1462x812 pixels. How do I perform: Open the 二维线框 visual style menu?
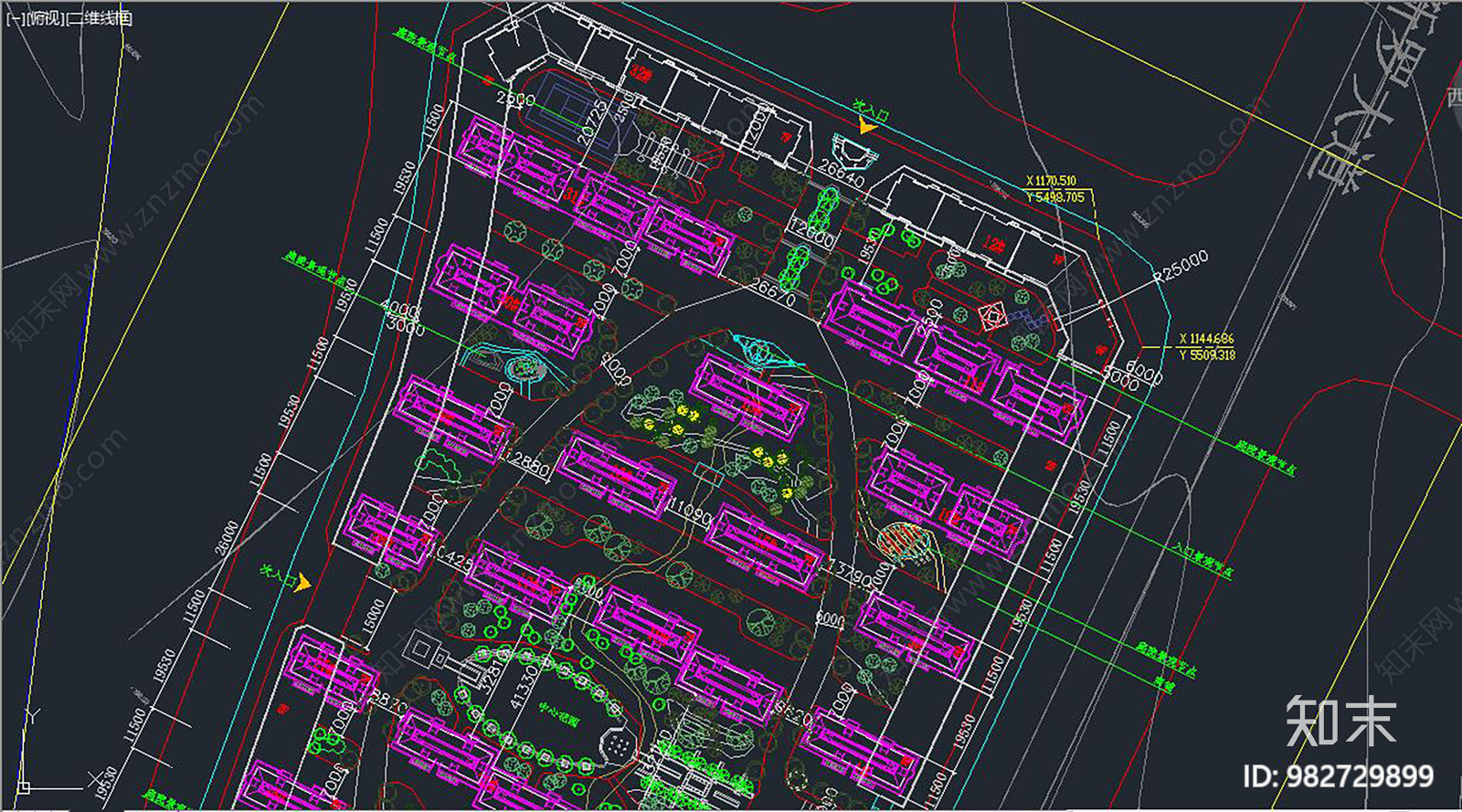[x=100, y=17]
